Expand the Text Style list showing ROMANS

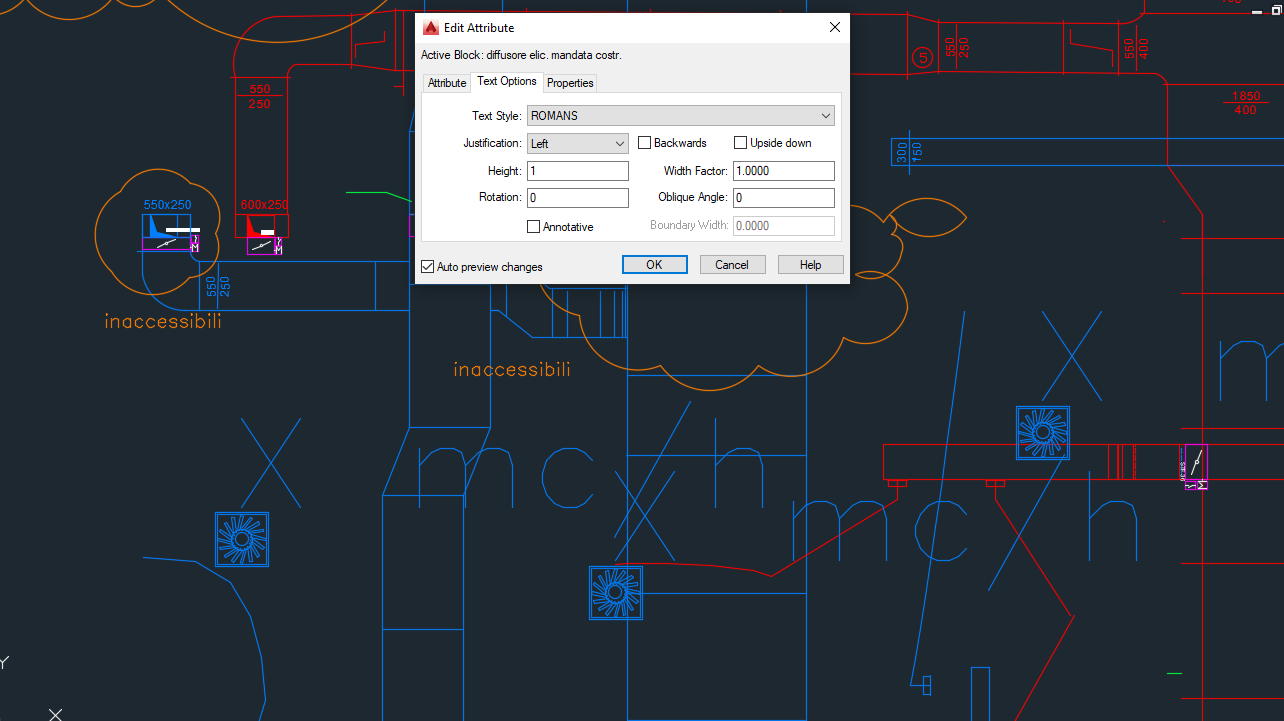(x=826, y=115)
